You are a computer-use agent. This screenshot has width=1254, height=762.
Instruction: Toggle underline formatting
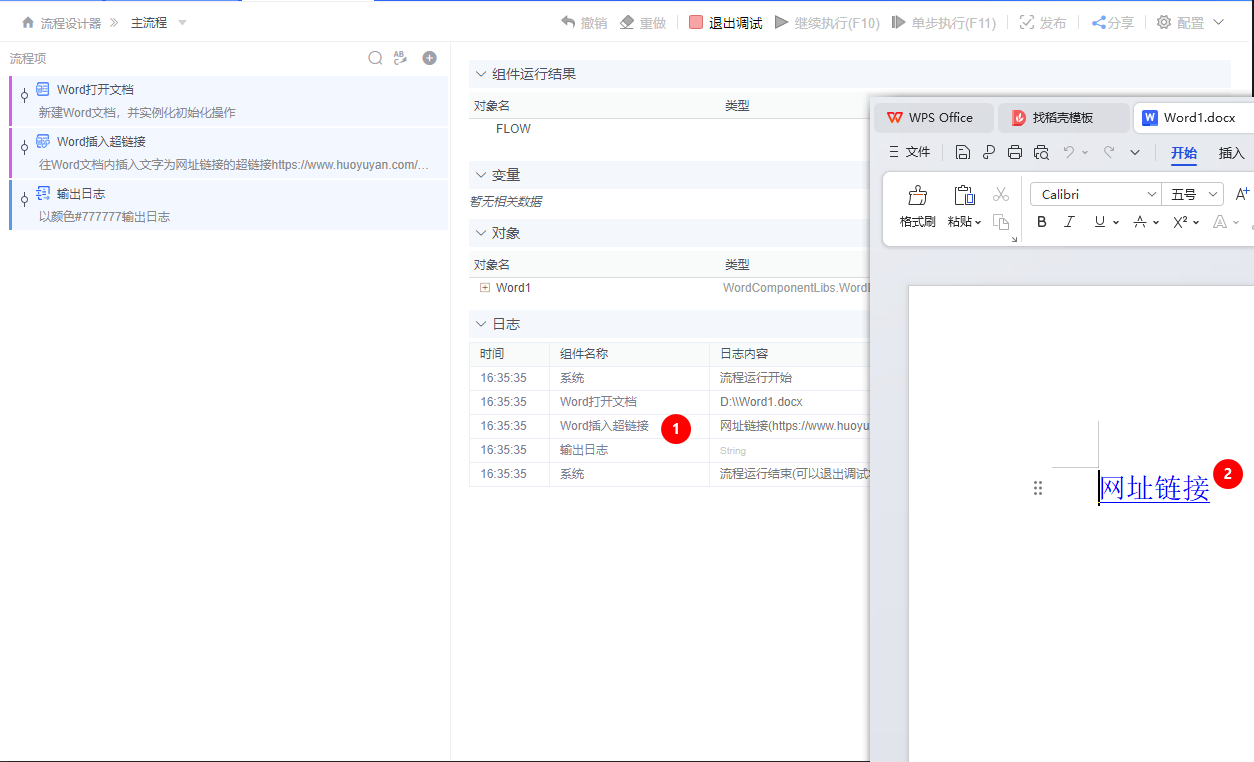point(1098,221)
